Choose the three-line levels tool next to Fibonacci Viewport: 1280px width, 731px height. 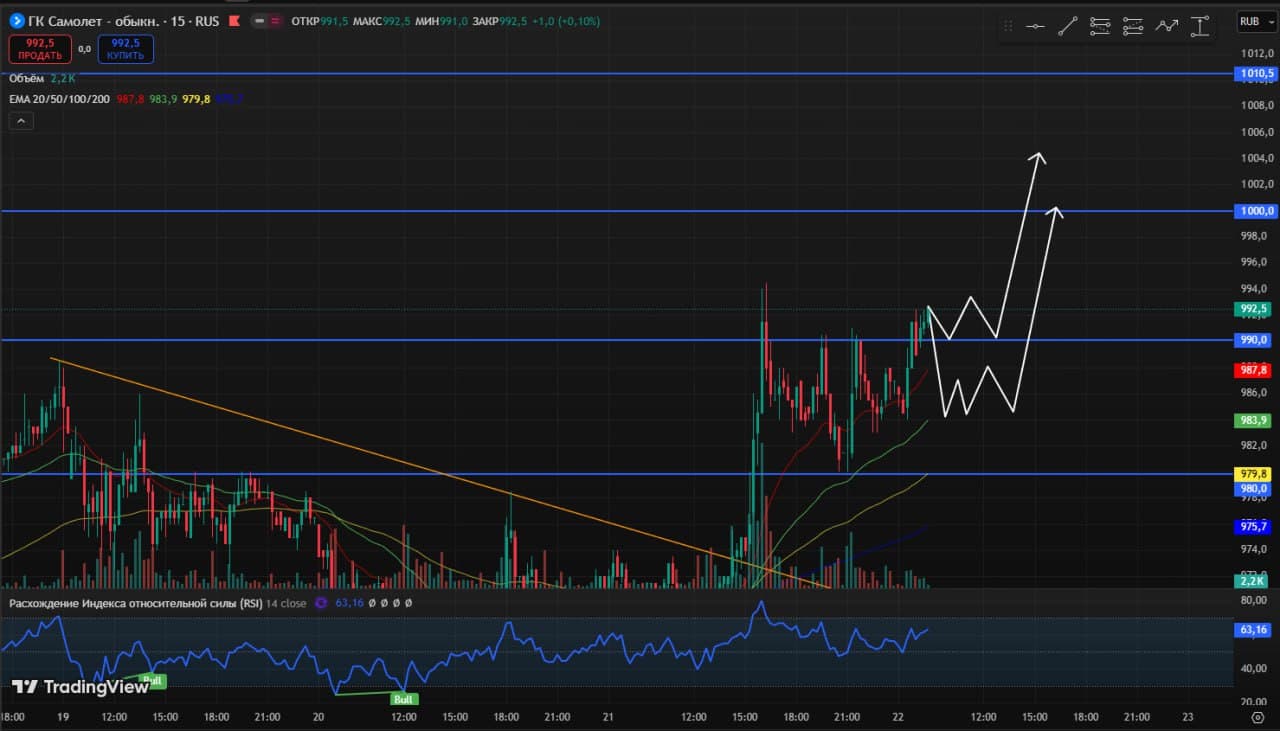[1133, 27]
